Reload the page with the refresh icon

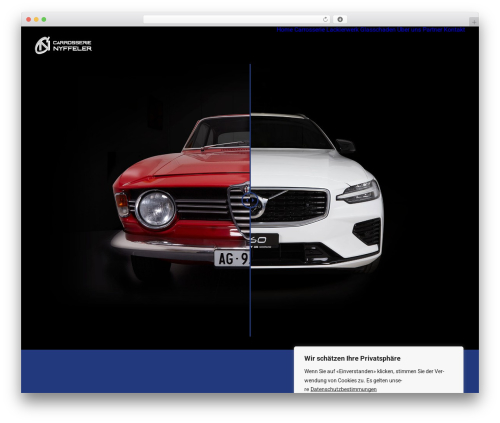(x=325, y=19)
